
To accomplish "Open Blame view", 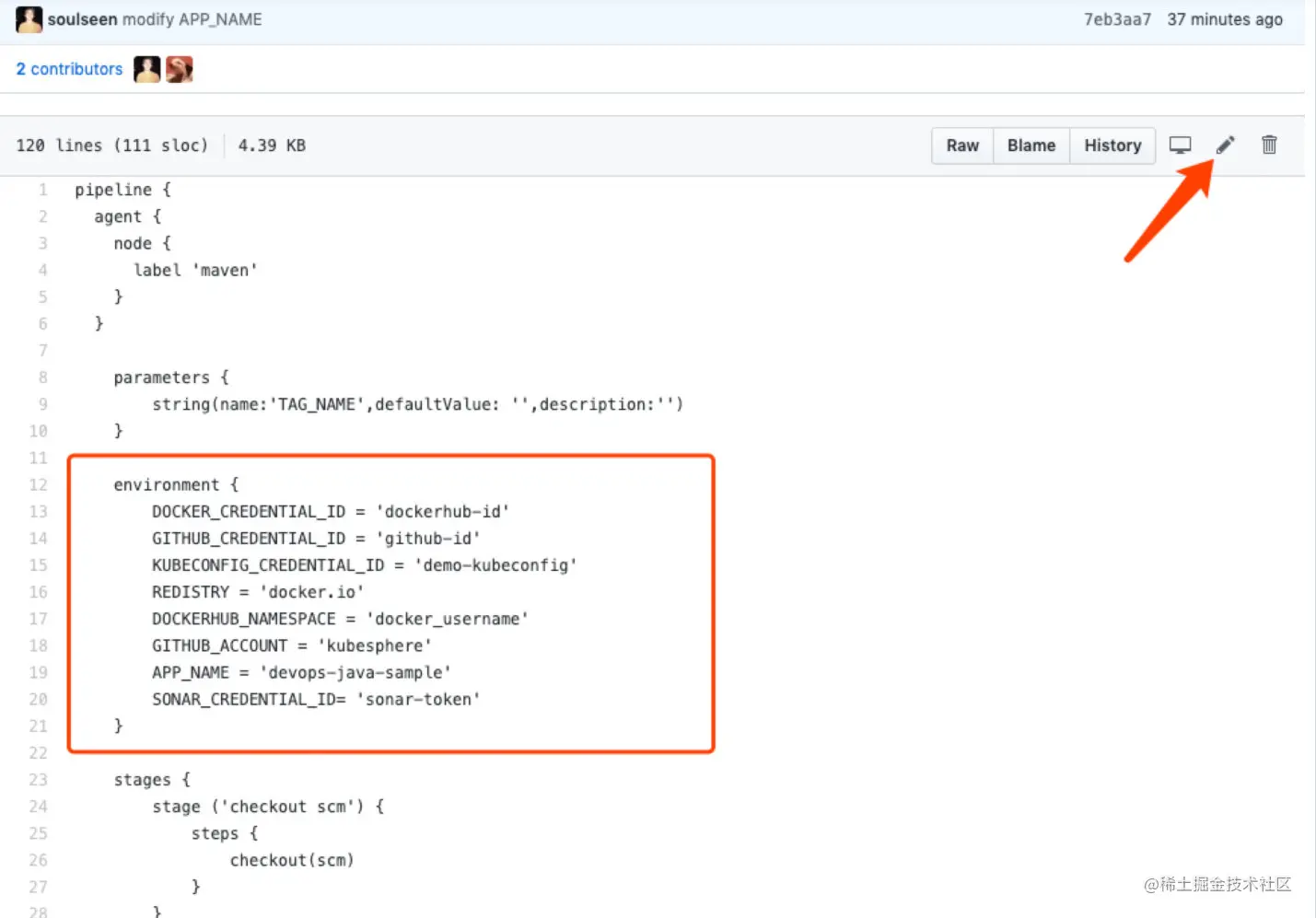I will click(1031, 145).
